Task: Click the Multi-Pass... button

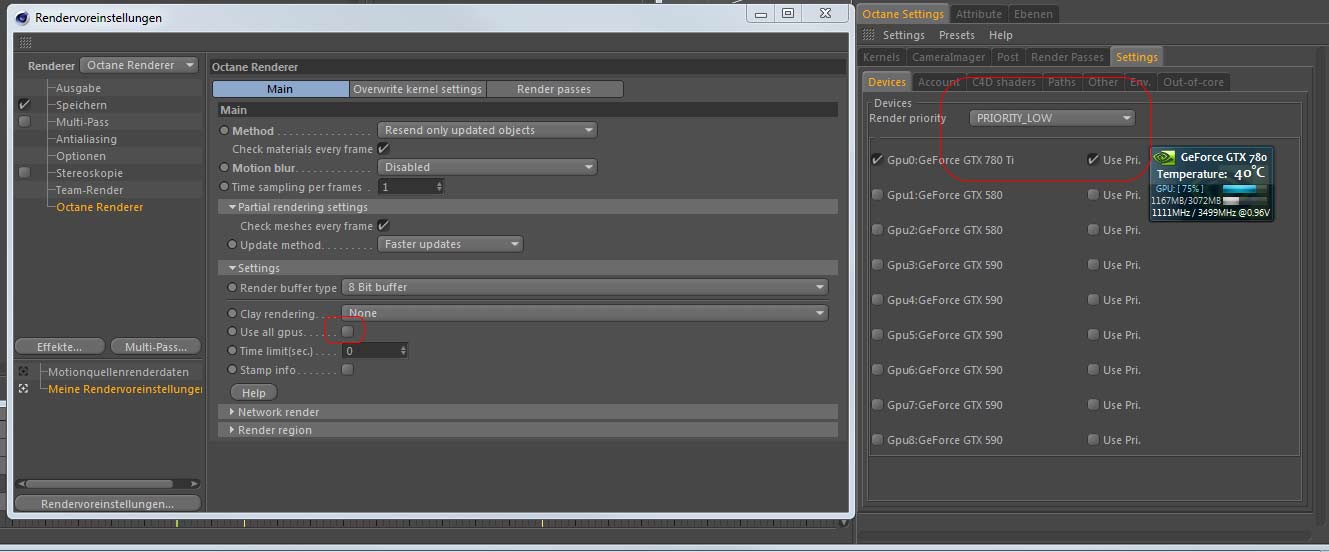Action: [x=156, y=346]
